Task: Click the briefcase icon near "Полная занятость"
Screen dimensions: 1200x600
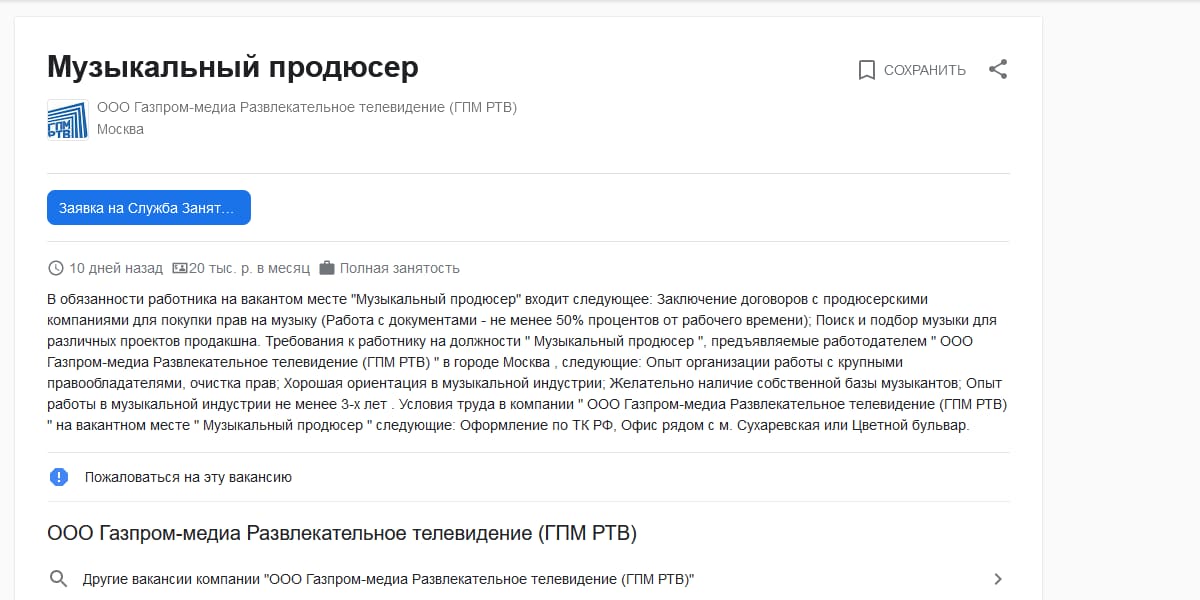Action: click(x=325, y=268)
